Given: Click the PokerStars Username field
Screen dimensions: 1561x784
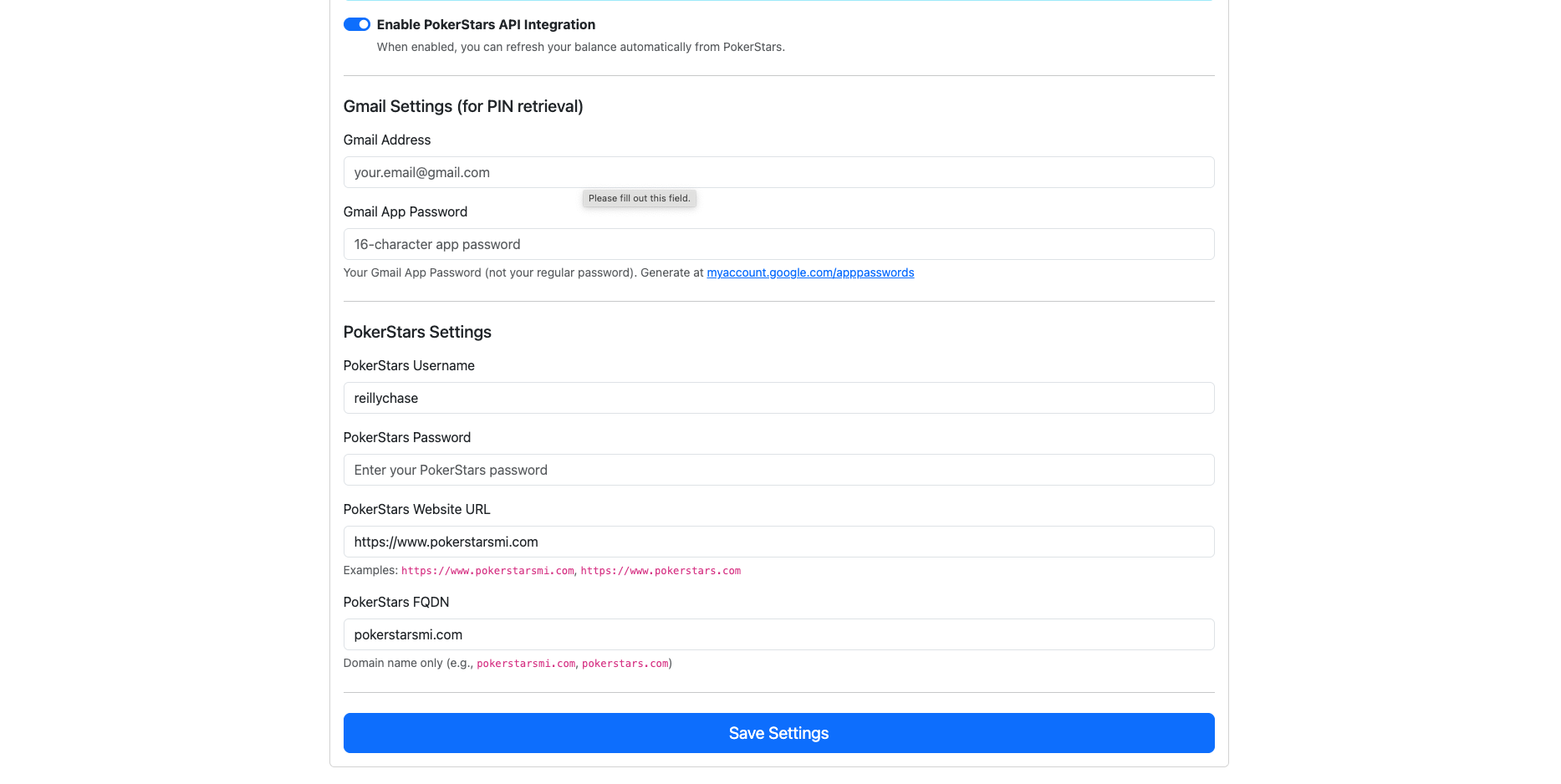Looking at the screenshot, I should 778,398.
